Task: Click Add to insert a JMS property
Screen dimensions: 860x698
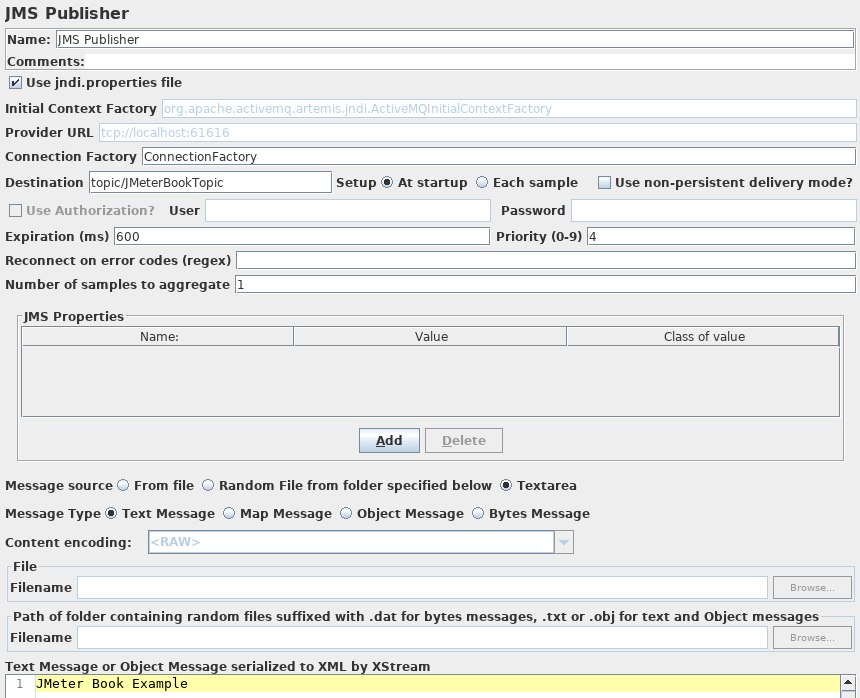Action: 389,440
